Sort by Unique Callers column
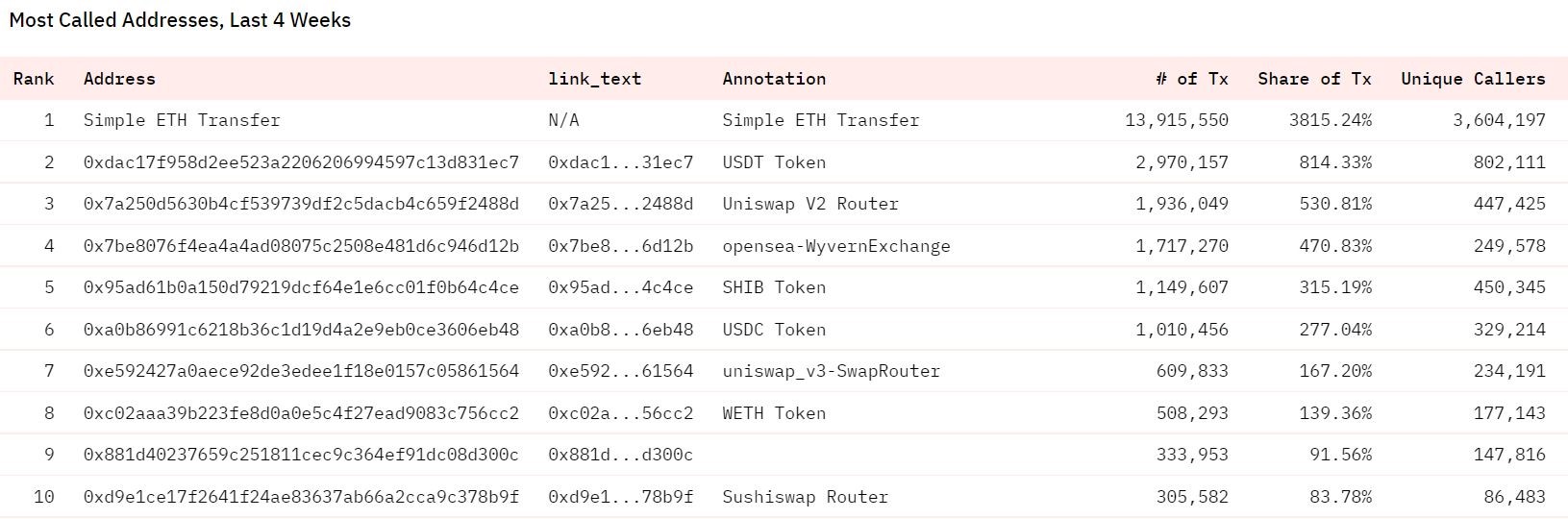The image size is (1568, 519). click(x=1473, y=79)
